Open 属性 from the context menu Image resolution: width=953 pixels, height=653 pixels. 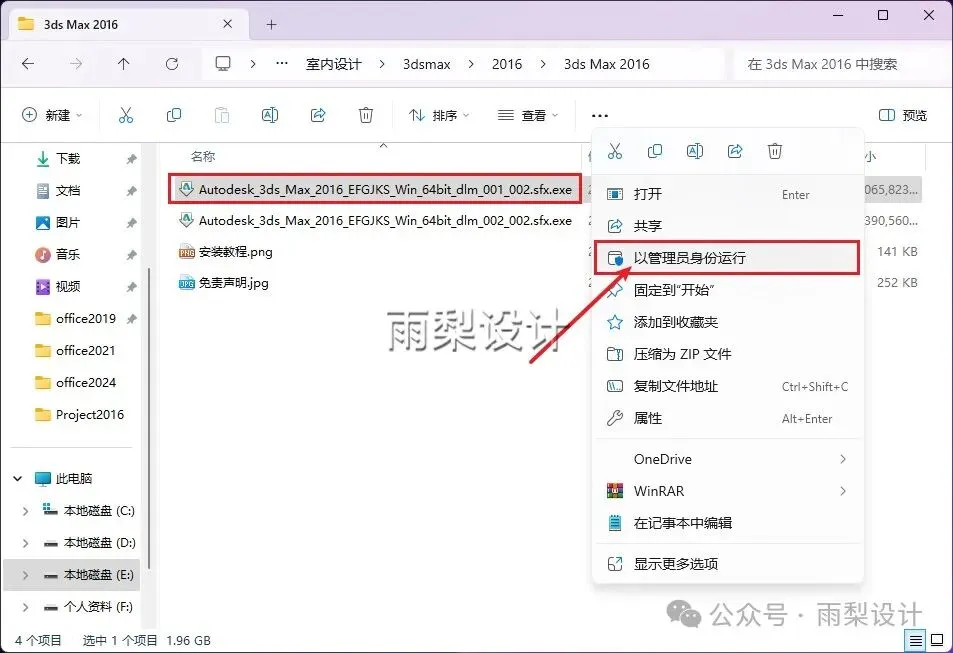tap(728, 418)
